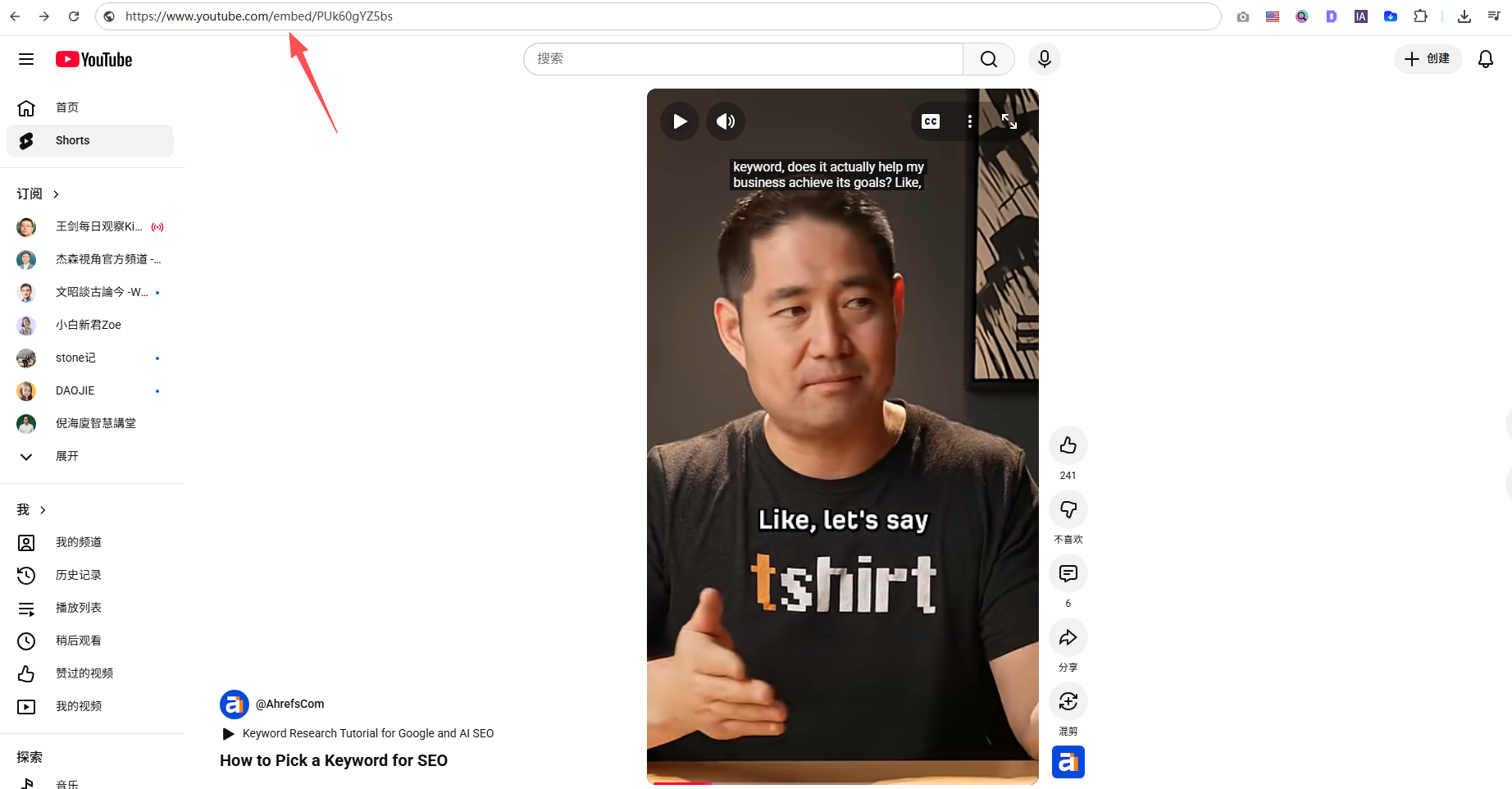Select Shorts in sidebar

pos(90,140)
